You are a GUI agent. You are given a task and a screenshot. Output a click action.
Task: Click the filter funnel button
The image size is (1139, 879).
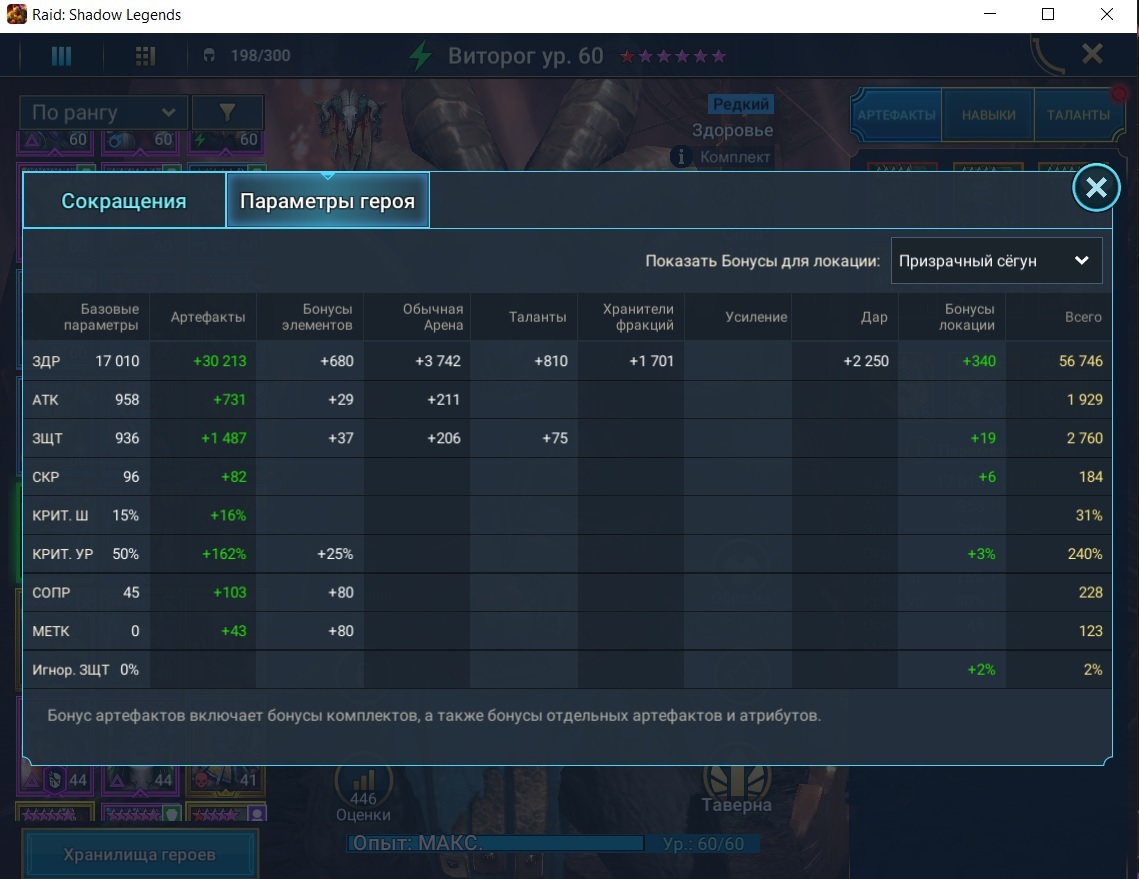pyautogui.click(x=227, y=113)
